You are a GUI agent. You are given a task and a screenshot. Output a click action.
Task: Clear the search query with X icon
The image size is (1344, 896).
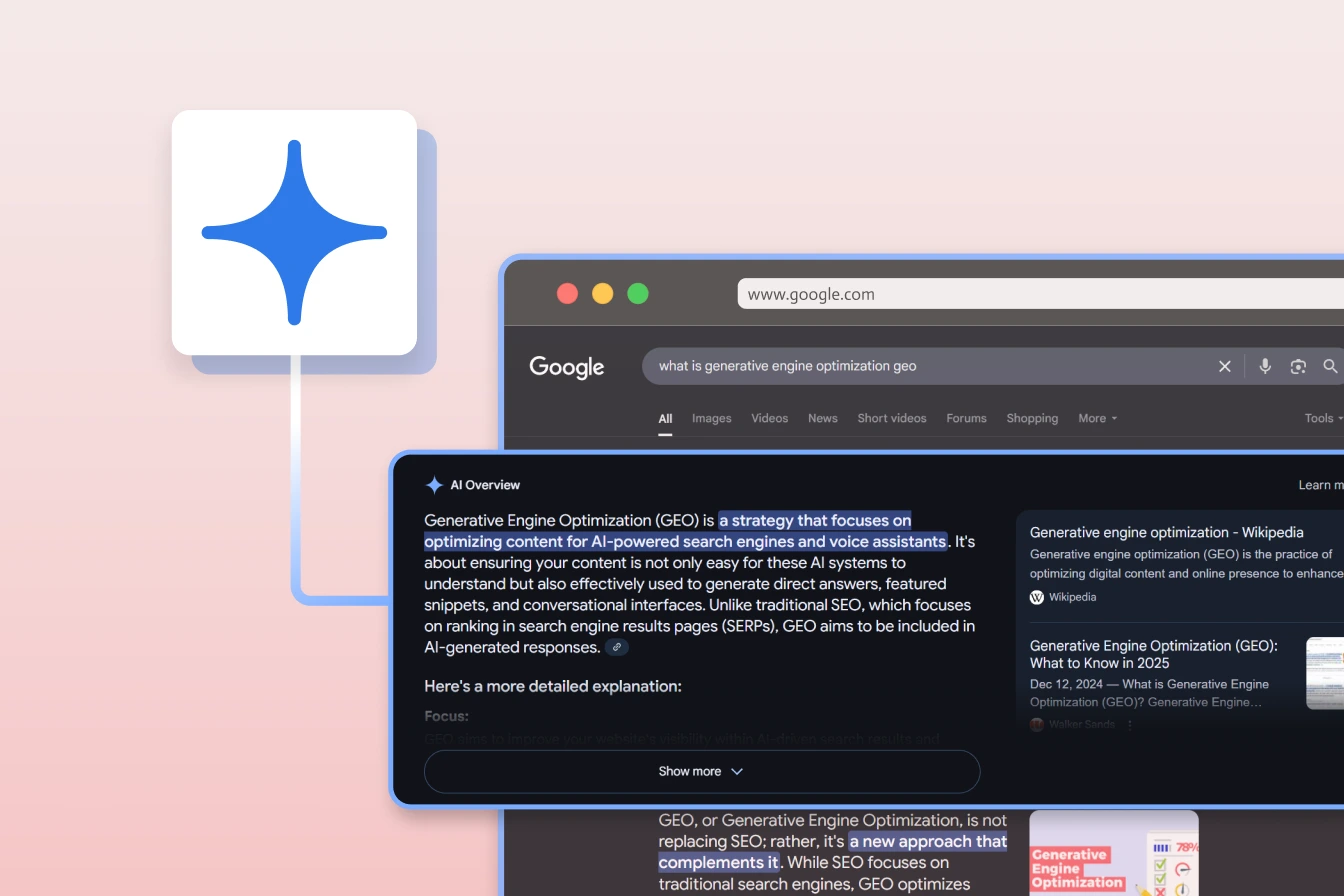(1224, 366)
